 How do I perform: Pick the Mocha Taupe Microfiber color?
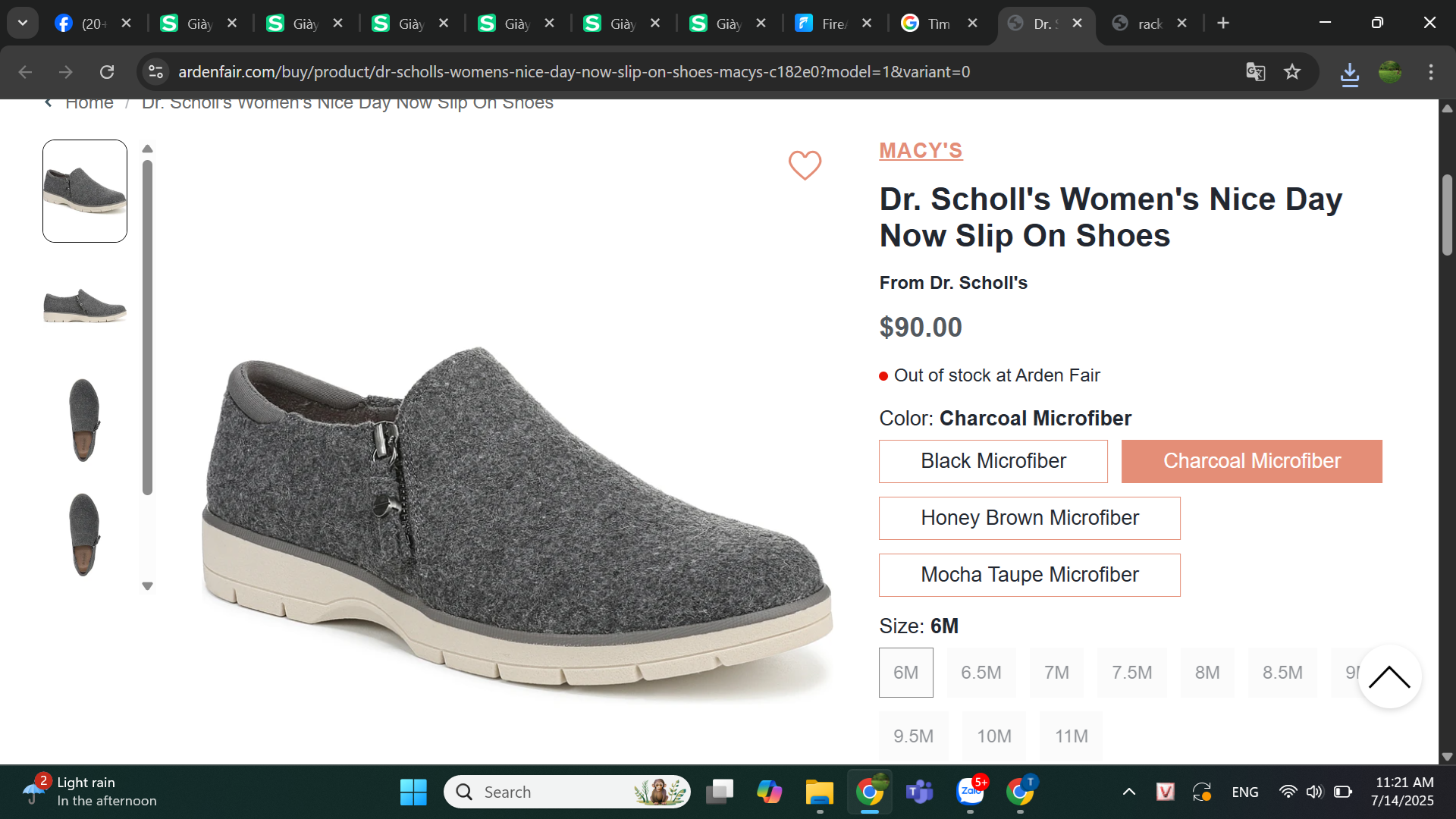pos(1029,575)
